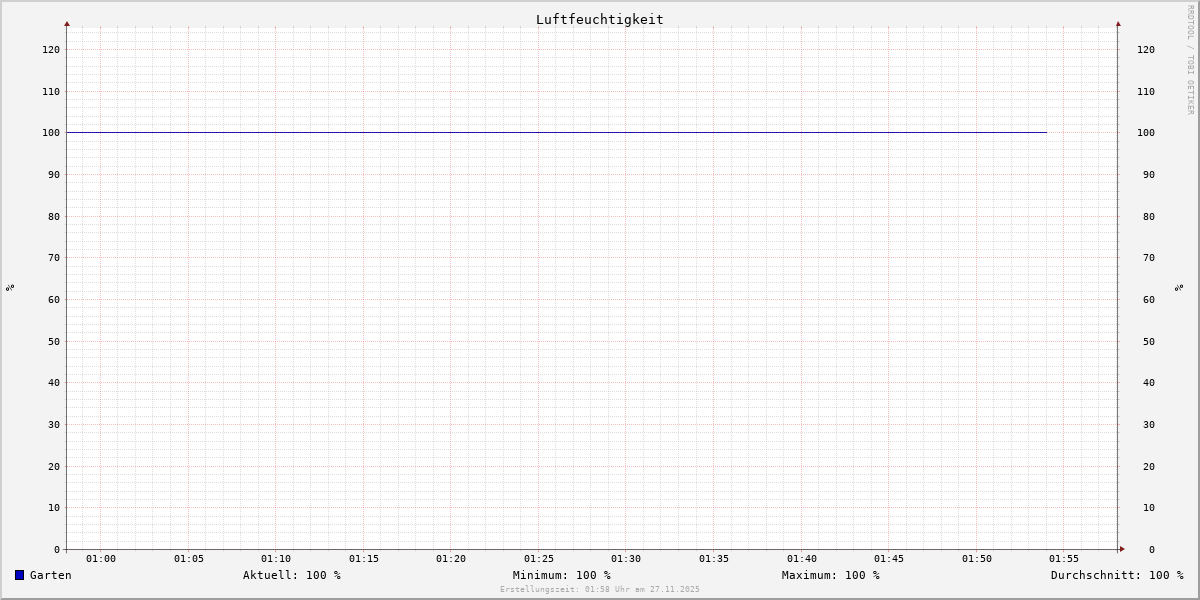Click the percent symbol beside left axis
This screenshot has height=600, width=1200.
pyautogui.click(x=10, y=287)
